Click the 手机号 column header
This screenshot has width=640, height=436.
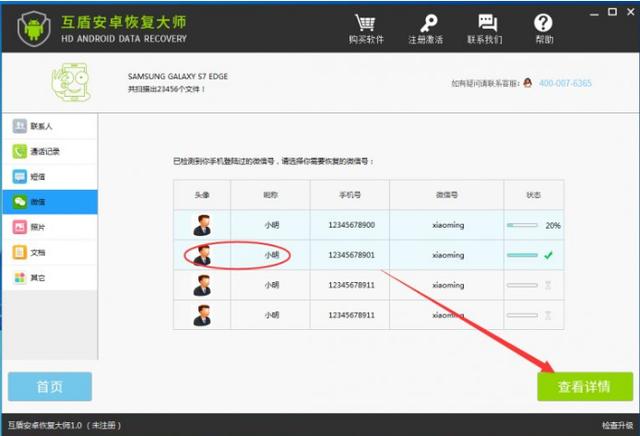point(350,195)
